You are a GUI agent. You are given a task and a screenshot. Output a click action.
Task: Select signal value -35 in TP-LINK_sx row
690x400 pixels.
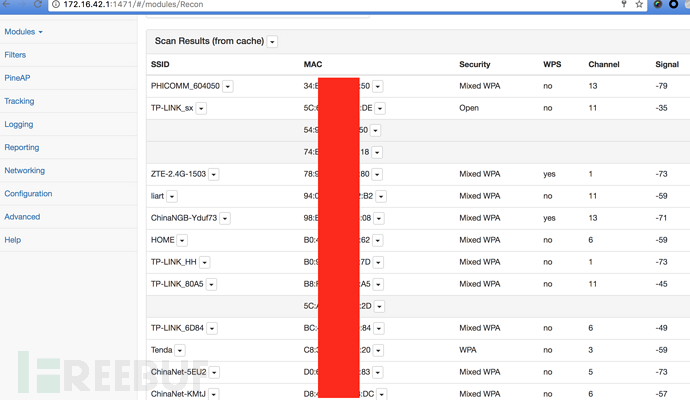point(661,108)
